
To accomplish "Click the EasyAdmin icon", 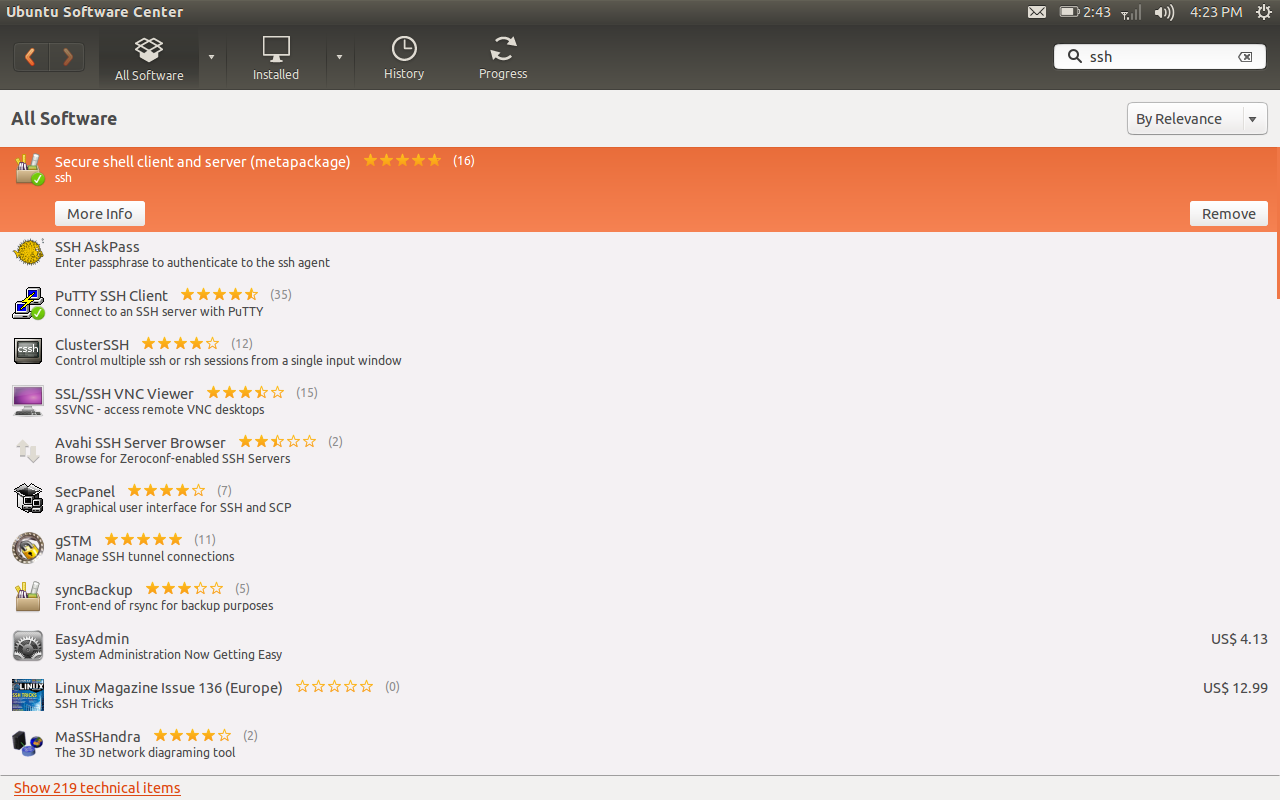I will point(28,645).
